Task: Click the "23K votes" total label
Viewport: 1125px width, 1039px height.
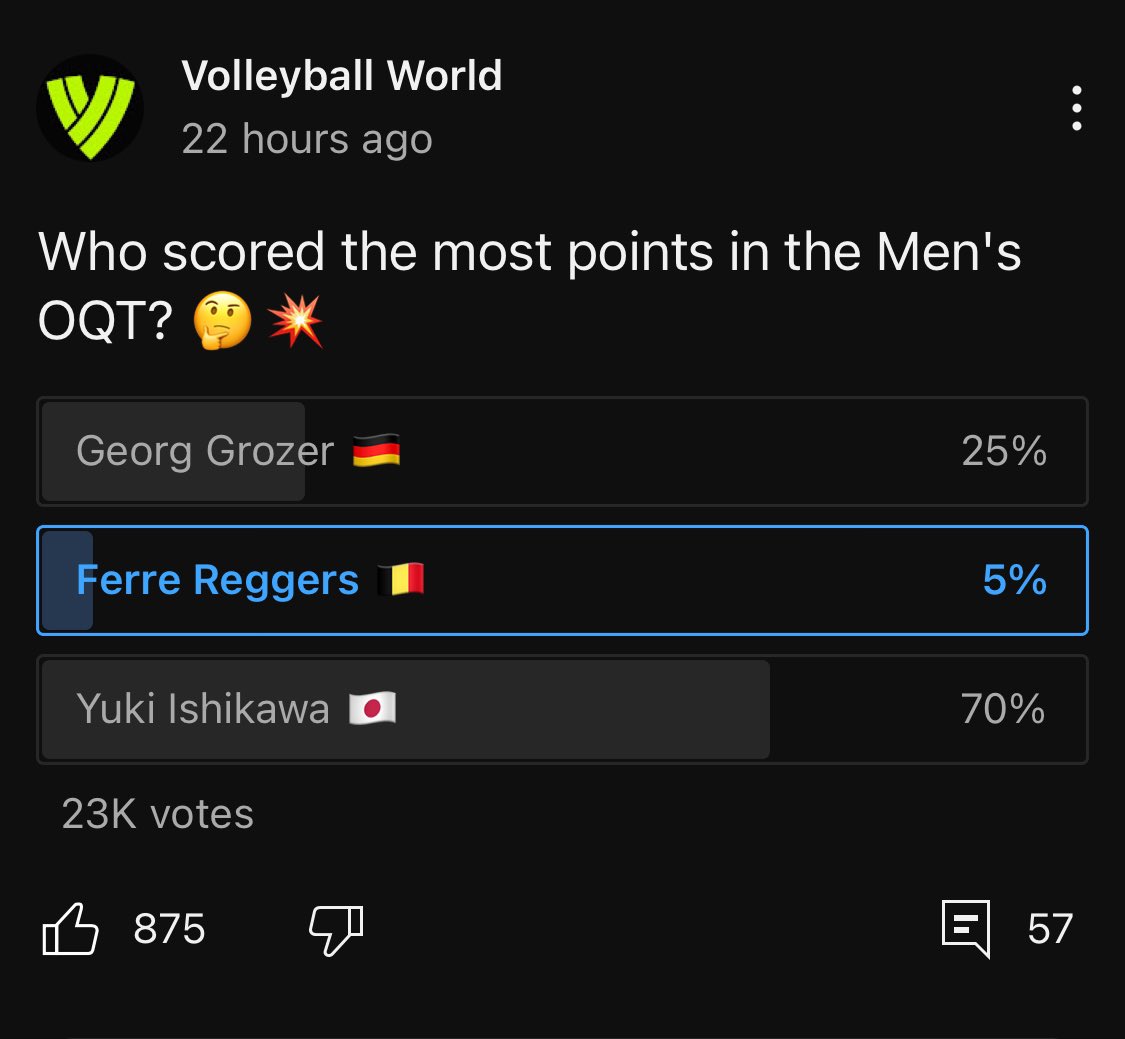Action: (158, 814)
